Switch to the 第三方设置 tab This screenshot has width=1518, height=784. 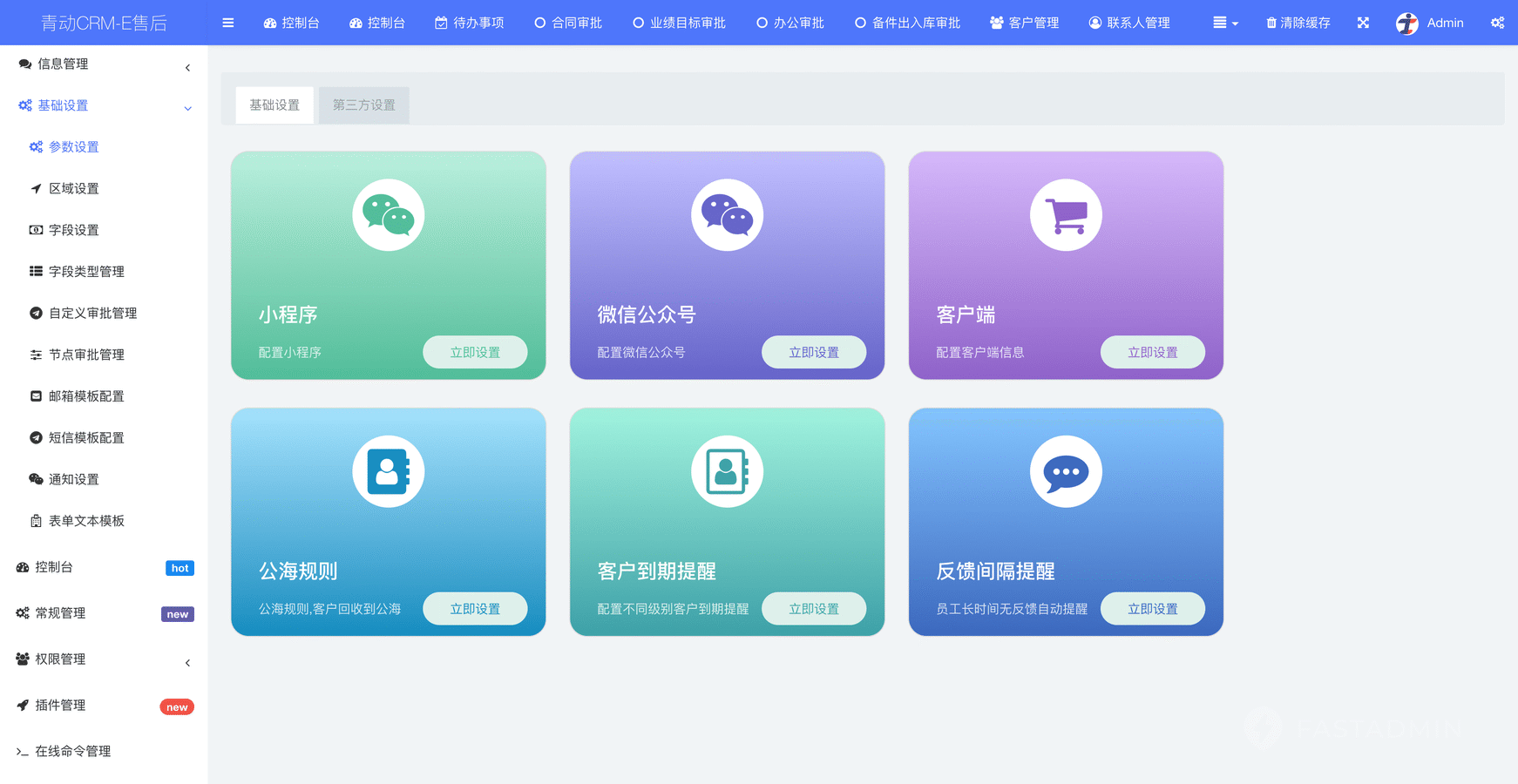pyautogui.click(x=363, y=105)
